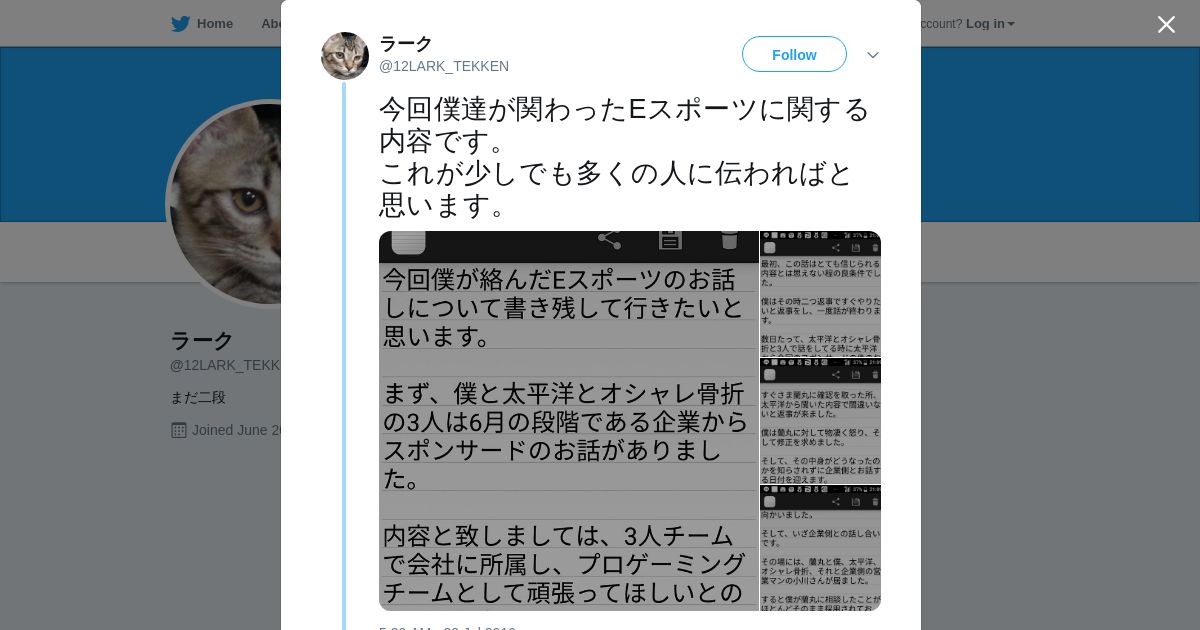1200x630 pixels.
Task: Close the tweet overlay with X
Action: click(x=1166, y=24)
